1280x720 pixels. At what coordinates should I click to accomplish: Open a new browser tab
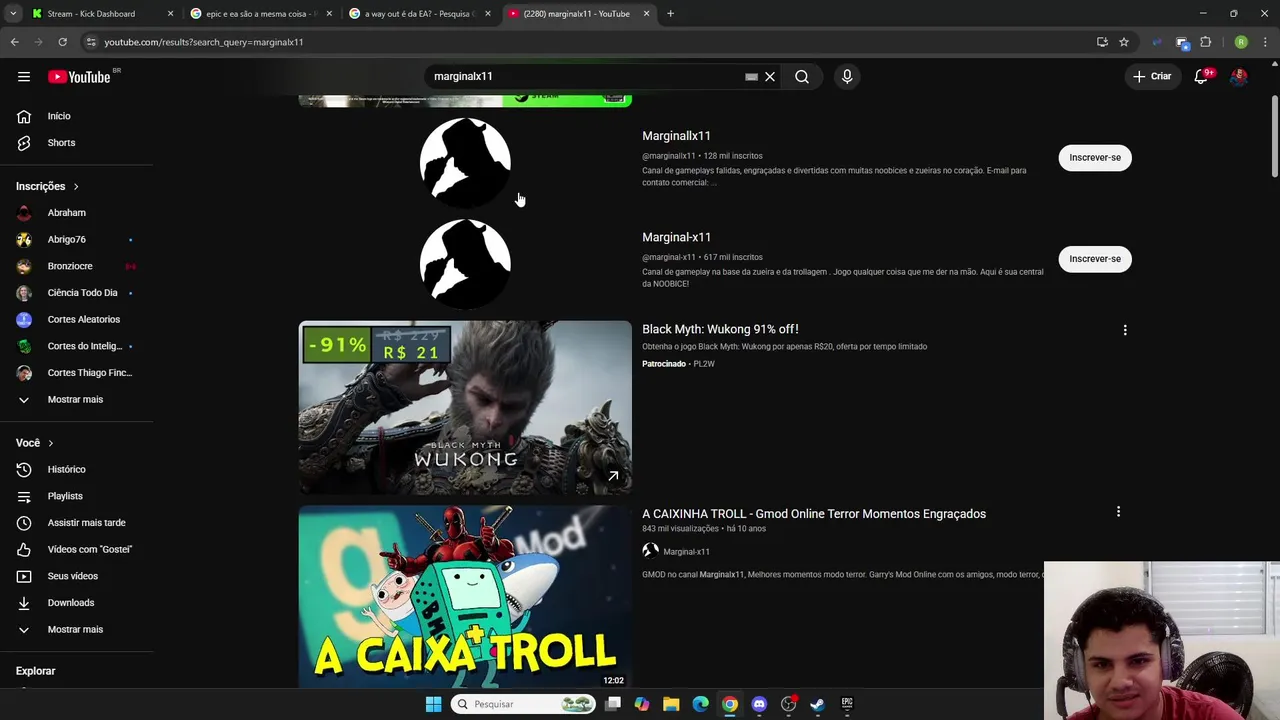pyautogui.click(x=670, y=14)
